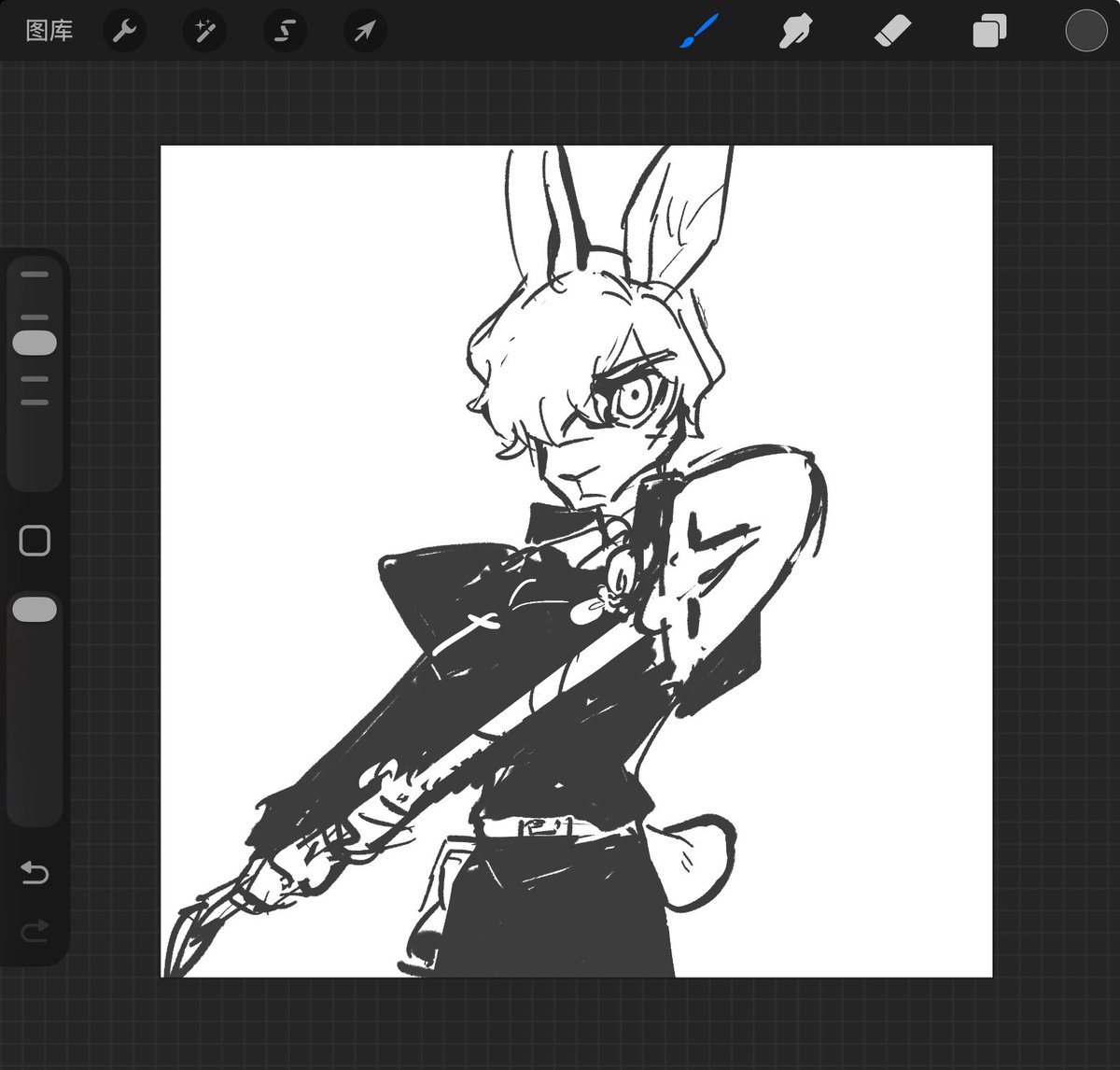Activate the Transform arrow tool

(365, 31)
